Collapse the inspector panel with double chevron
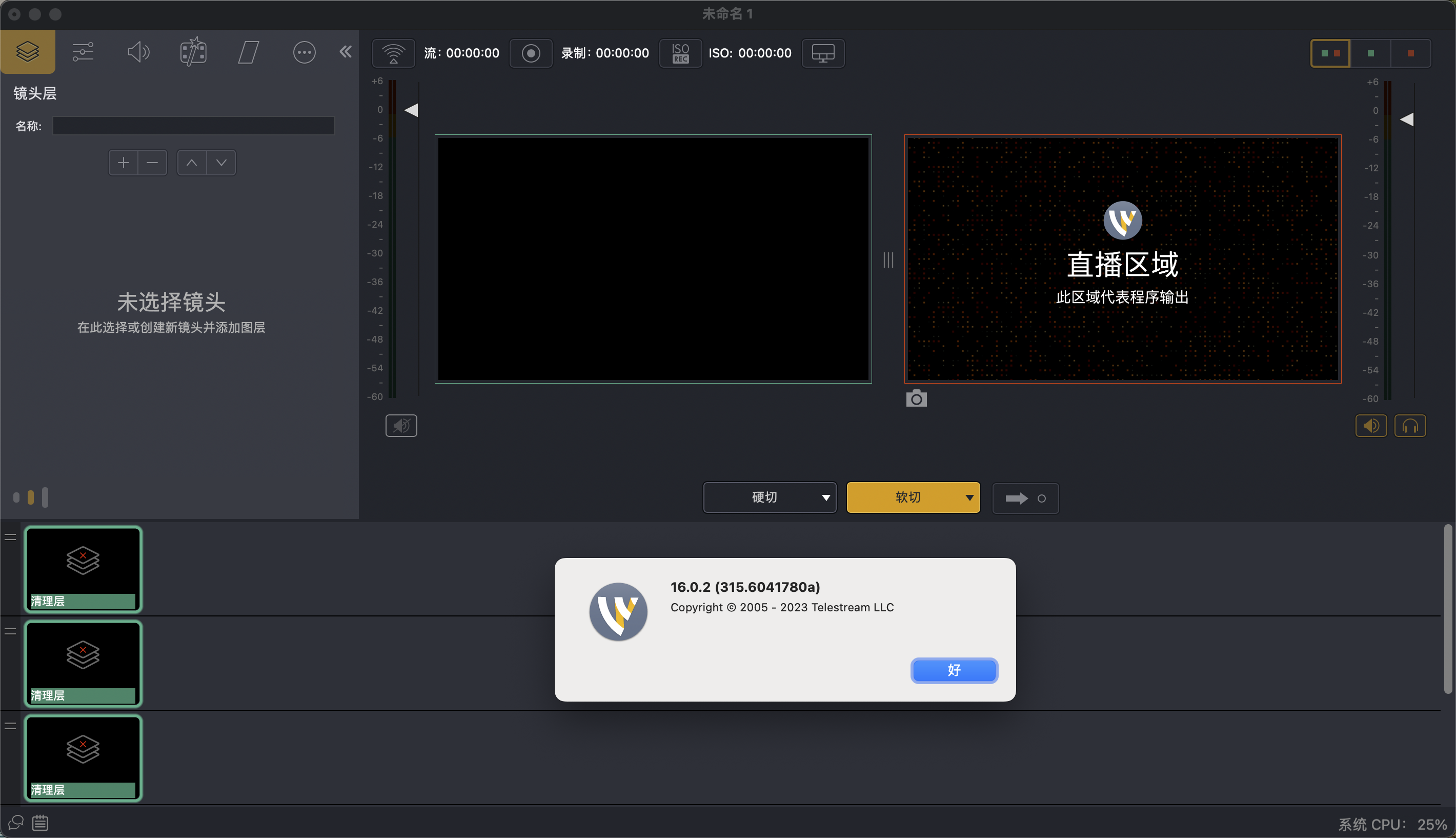Screen dimensions: 1456x838 (x=345, y=52)
